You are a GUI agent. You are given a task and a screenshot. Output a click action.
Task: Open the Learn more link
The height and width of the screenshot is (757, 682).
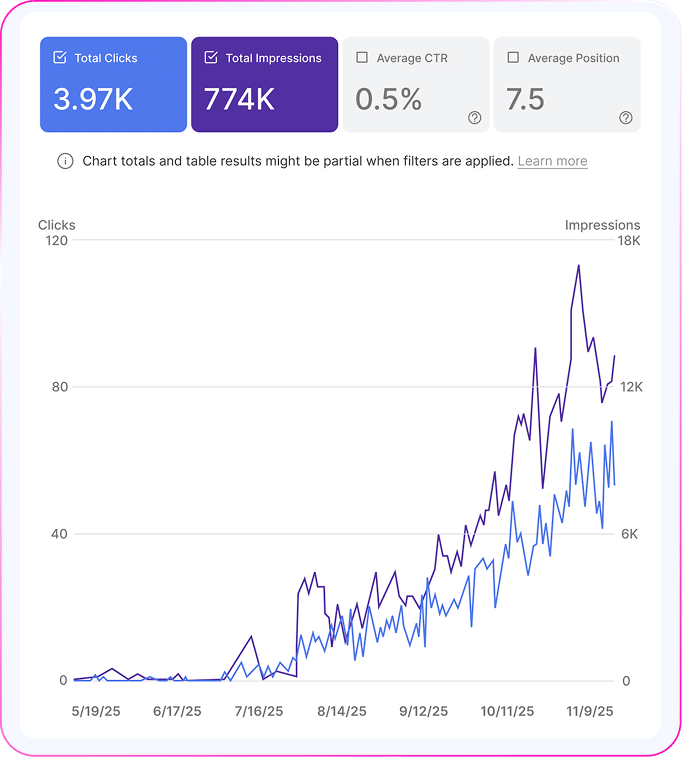click(552, 161)
